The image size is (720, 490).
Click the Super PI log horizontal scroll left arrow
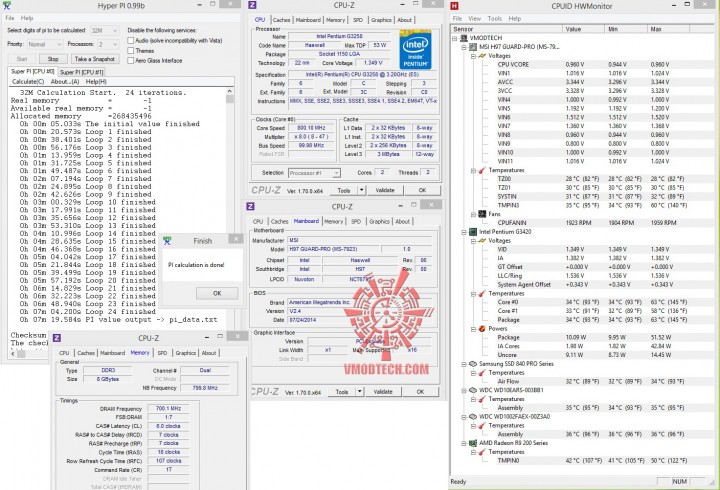point(13,354)
